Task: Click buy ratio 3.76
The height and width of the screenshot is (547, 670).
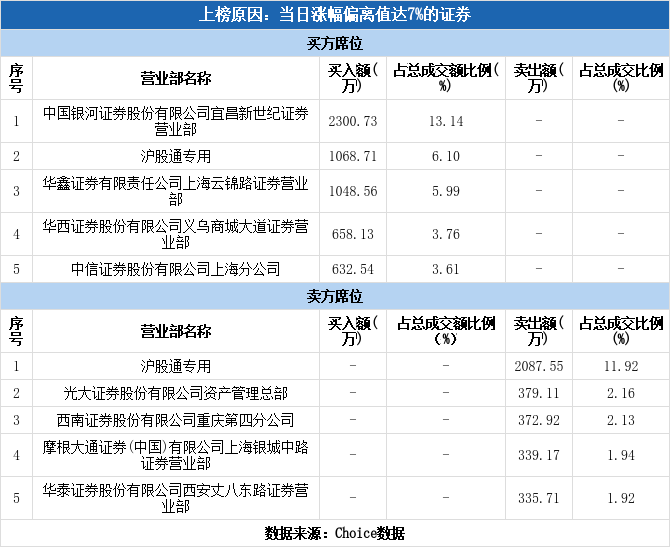Action: tap(446, 234)
